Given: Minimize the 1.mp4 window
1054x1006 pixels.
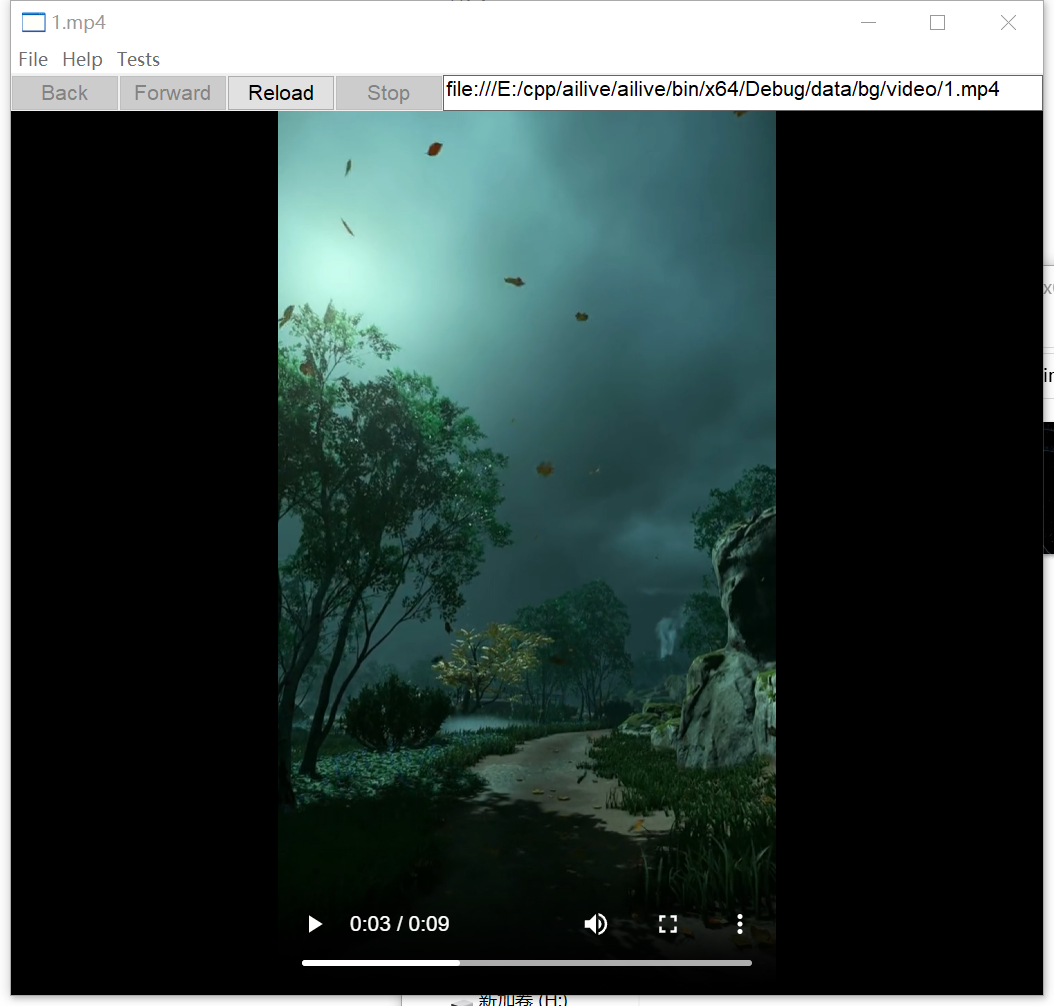Looking at the screenshot, I should [868, 23].
